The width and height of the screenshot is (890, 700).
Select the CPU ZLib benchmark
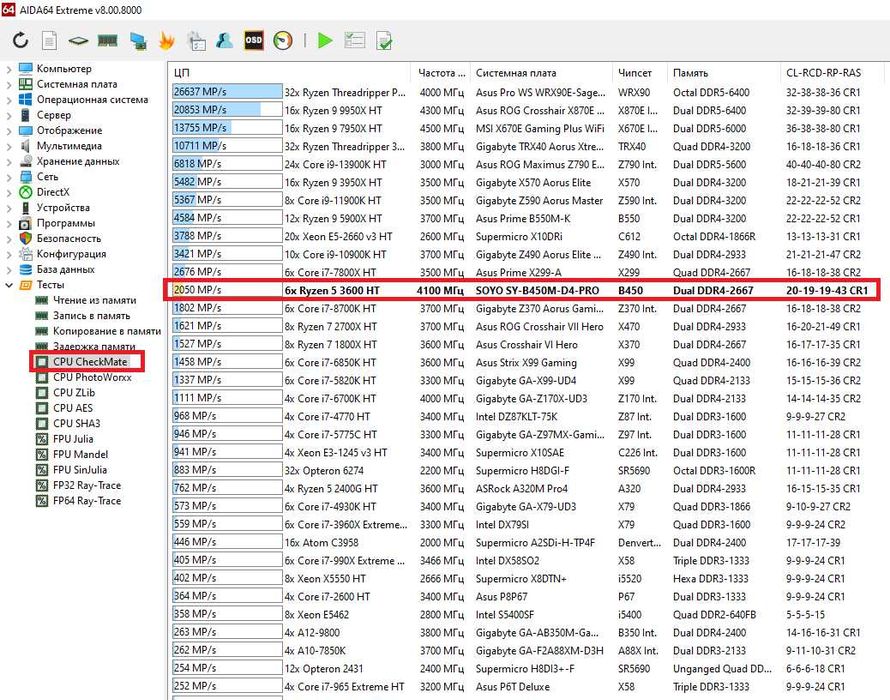point(74,392)
